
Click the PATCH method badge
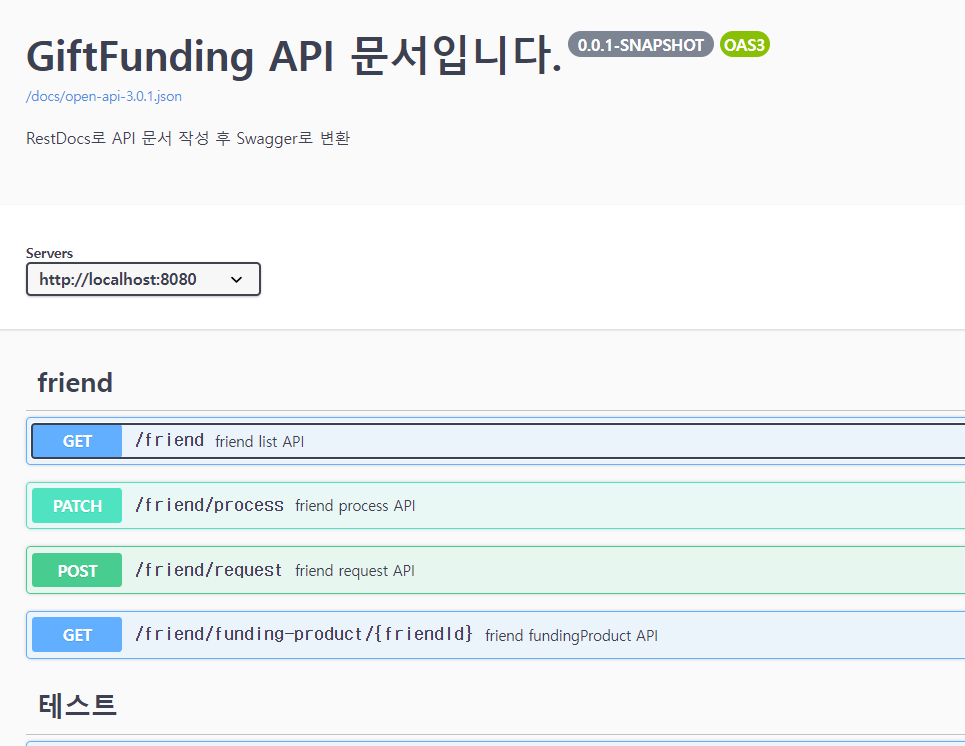[x=77, y=506]
